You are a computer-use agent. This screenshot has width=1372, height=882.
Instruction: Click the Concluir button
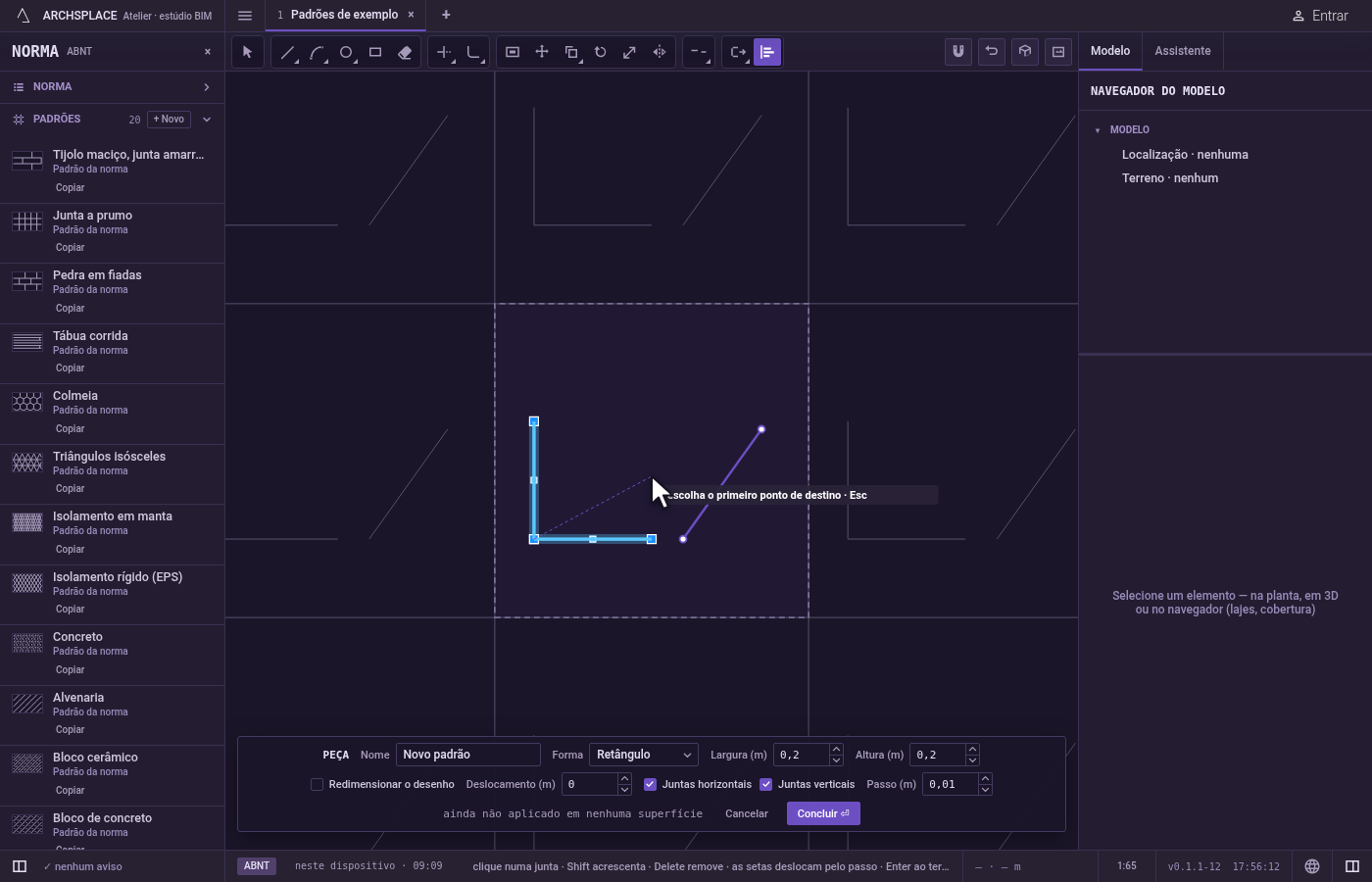(823, 813)
